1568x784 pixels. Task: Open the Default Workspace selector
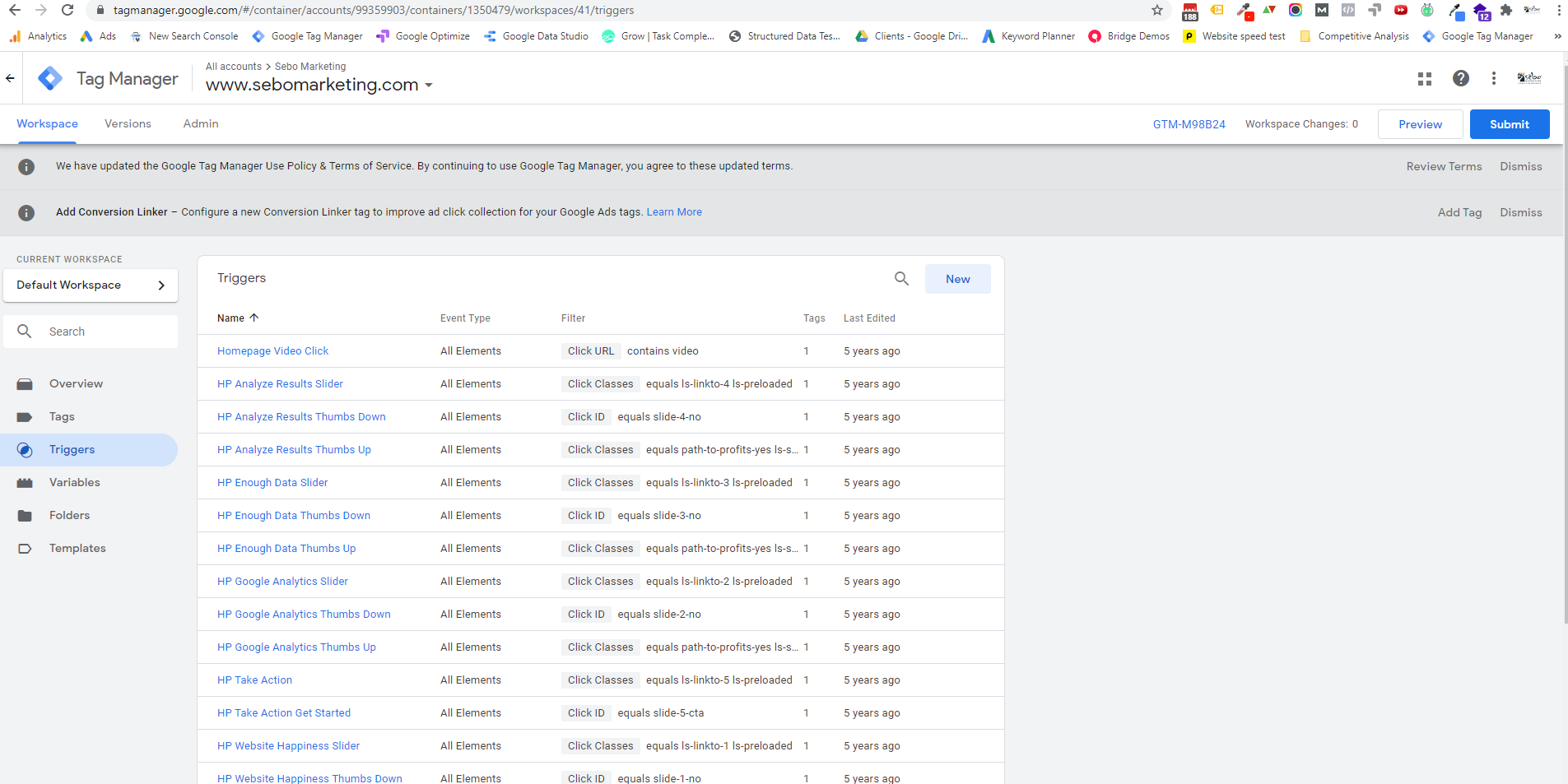[91, 285]
